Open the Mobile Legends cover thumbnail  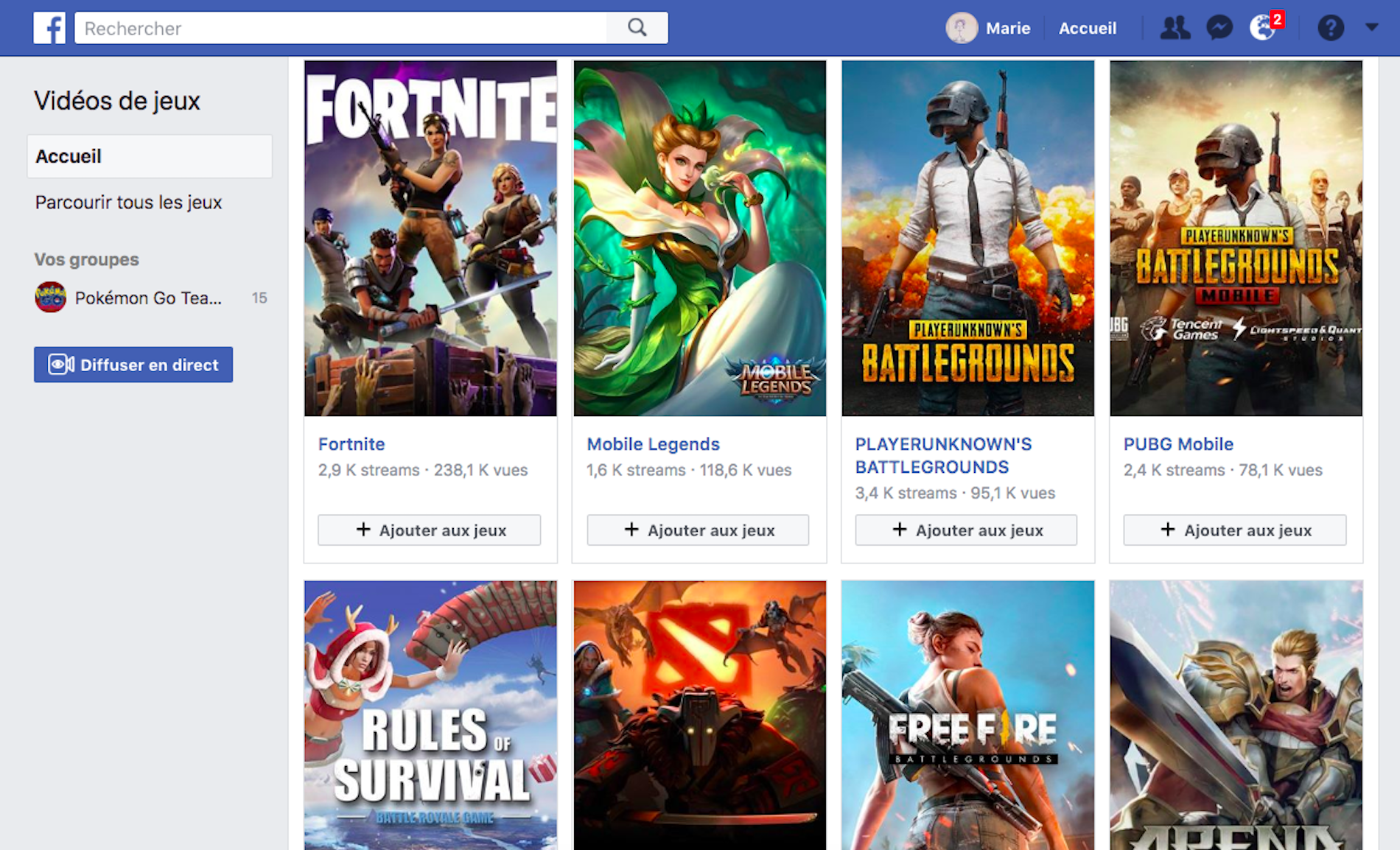pos(699,239)
